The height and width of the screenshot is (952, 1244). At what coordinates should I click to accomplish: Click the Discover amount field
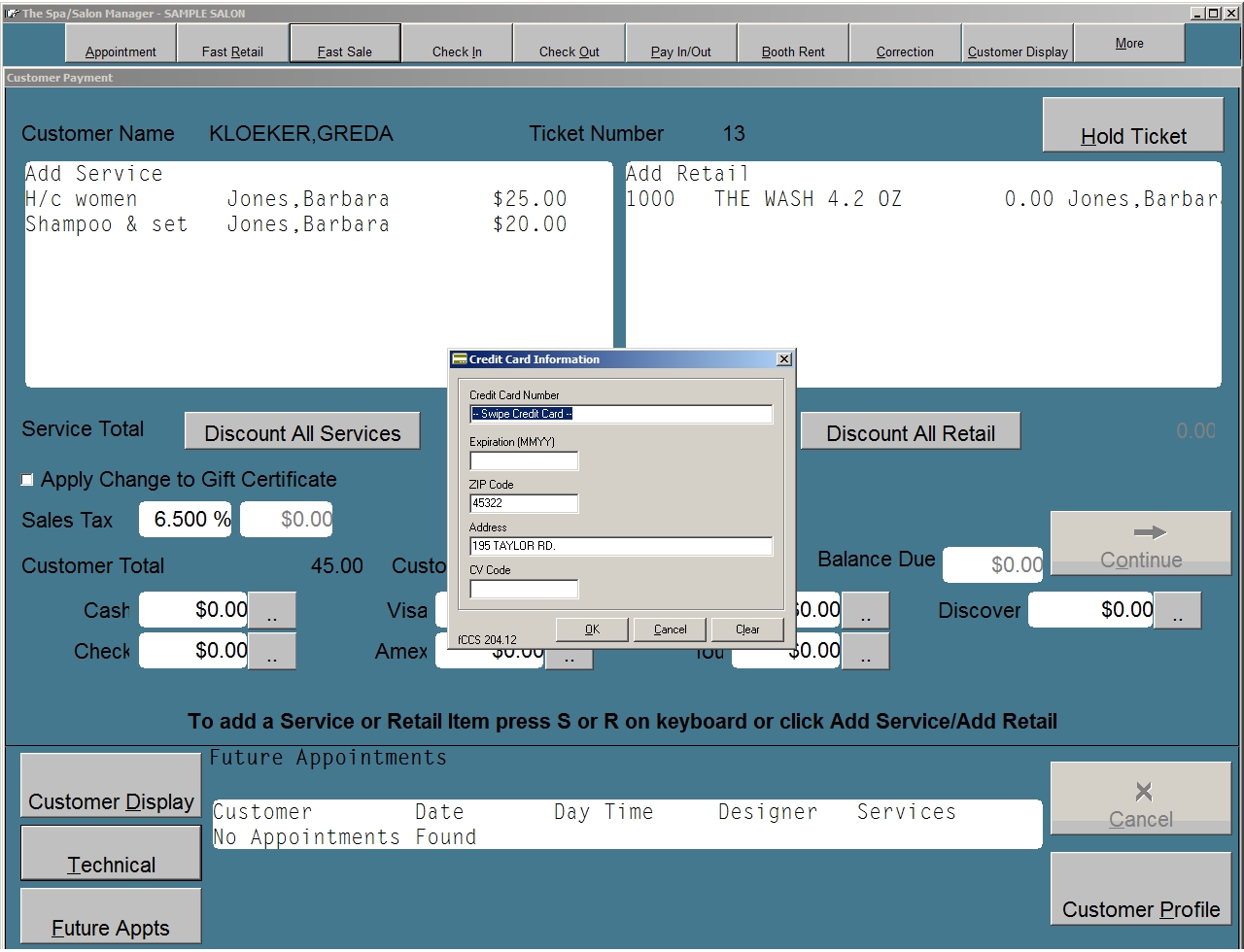[x=1090, y=610]
